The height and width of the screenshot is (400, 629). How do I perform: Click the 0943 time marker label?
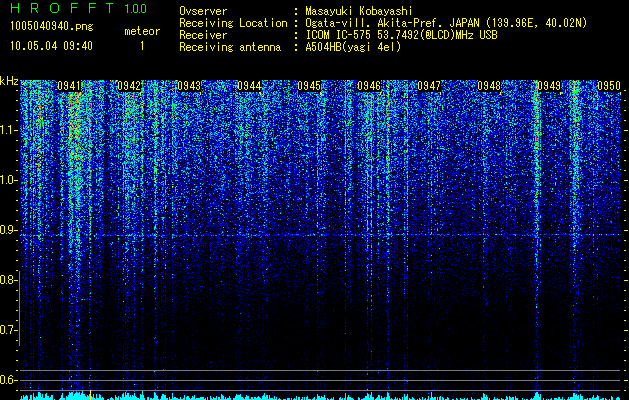(189, 86)
